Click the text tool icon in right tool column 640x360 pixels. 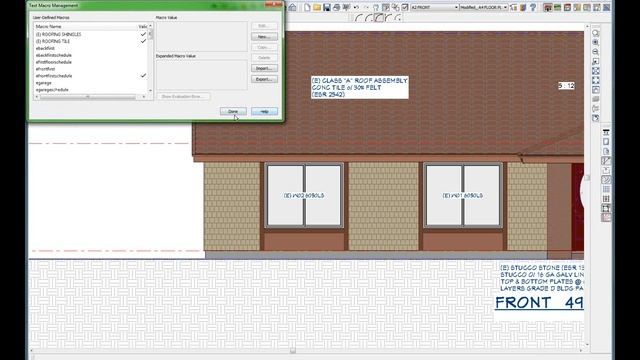(x=606, y=132)
